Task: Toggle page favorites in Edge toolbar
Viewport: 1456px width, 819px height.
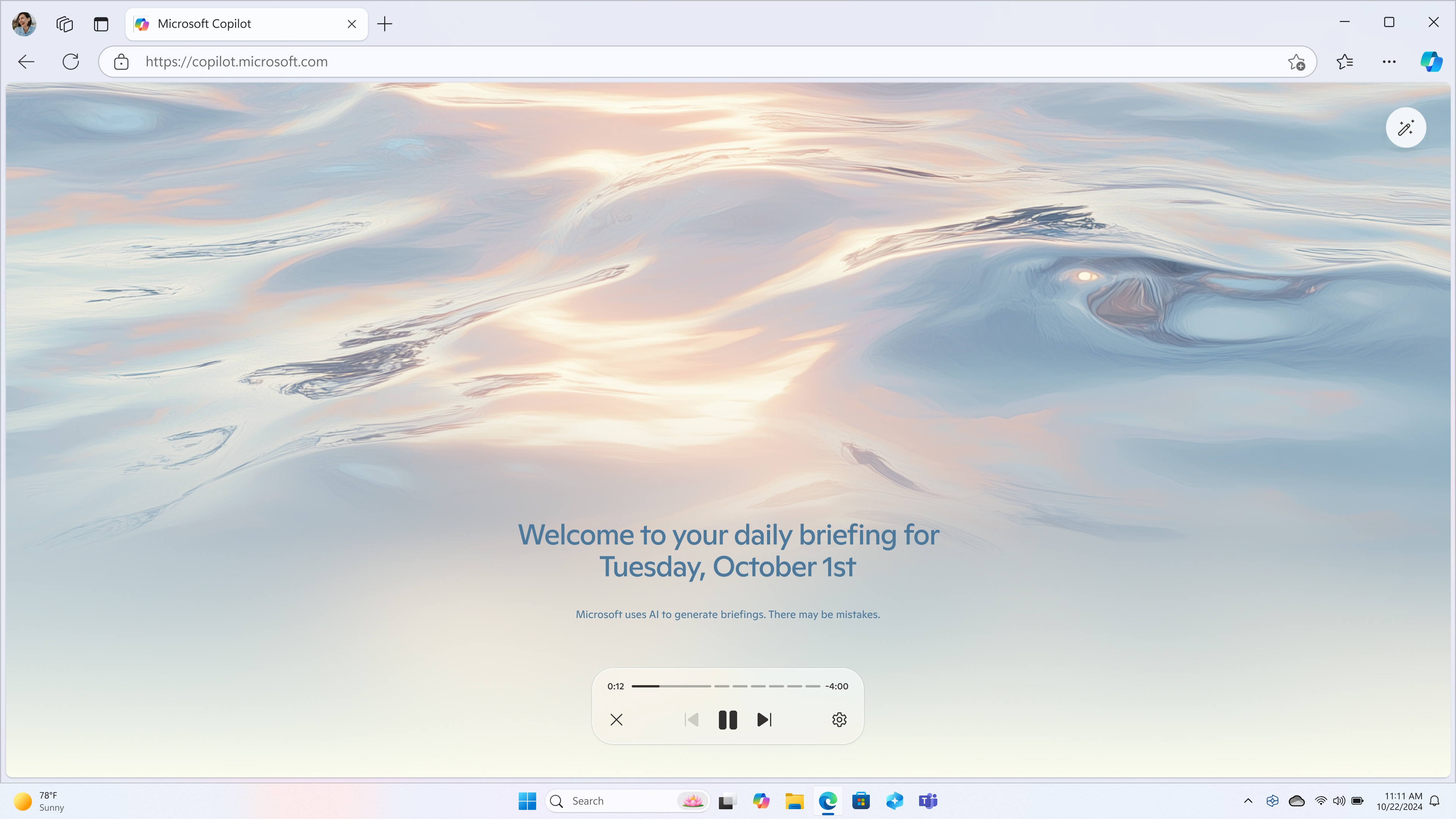Action: click(x=1344, y=62)
